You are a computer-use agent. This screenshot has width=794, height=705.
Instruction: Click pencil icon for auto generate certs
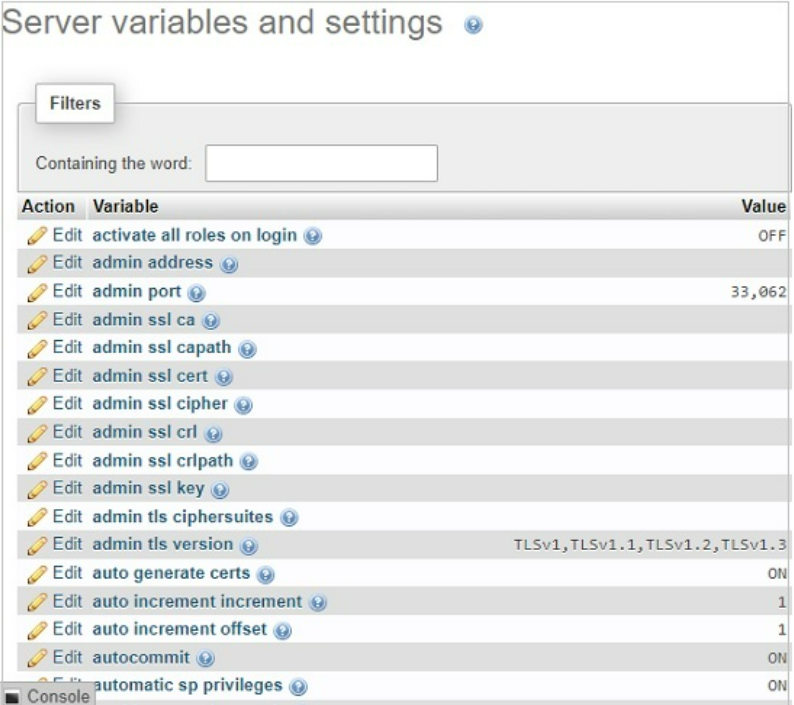(x=37, y=574)
